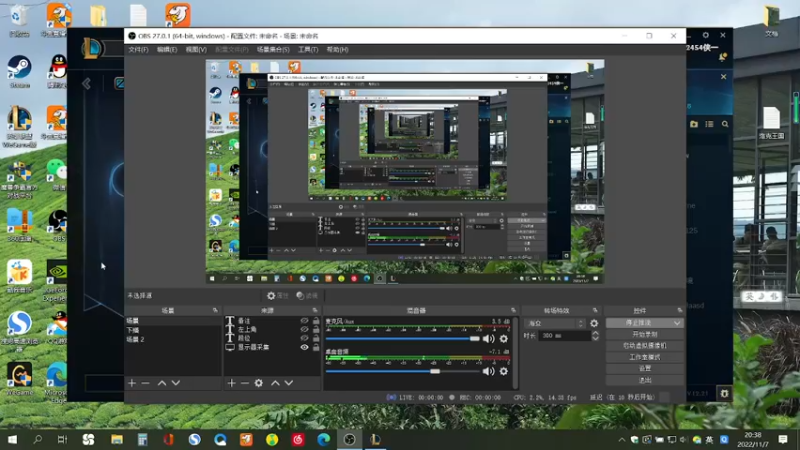
Task: Open 文件(F) menu
Action: point(138,49)
